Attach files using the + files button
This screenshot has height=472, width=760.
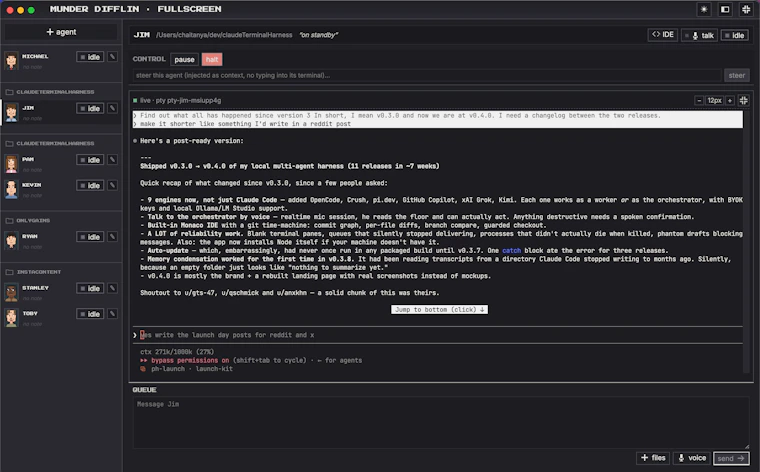[x=653, y=458]
